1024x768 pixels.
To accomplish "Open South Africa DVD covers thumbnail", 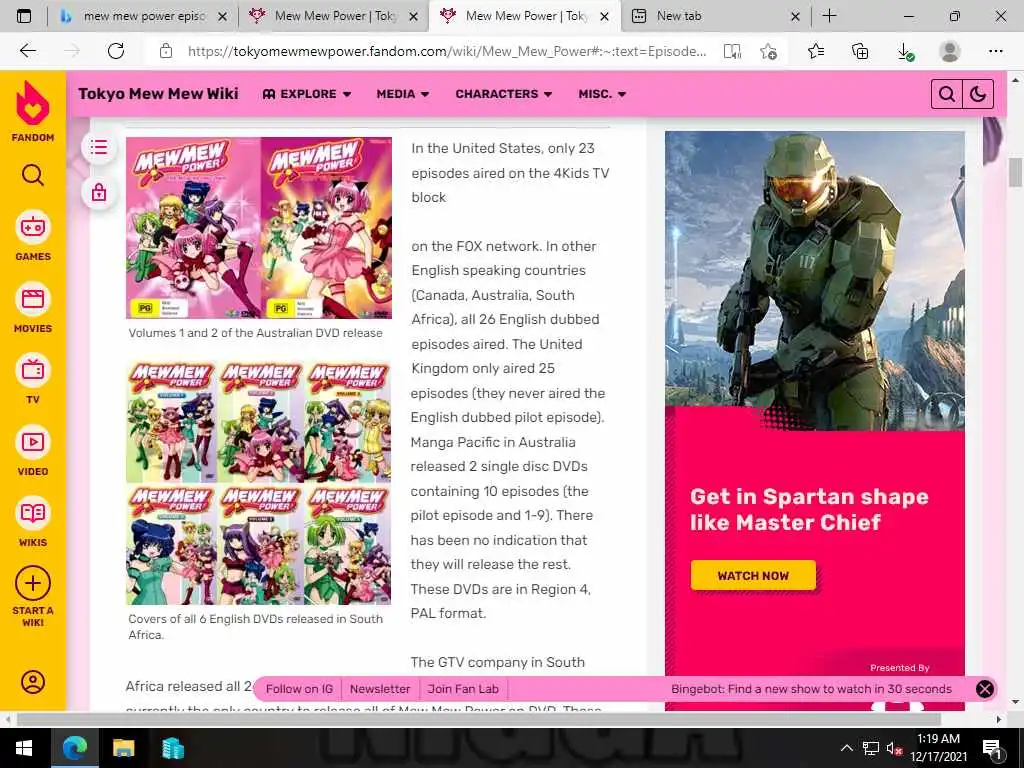I will tap(259, 483).
